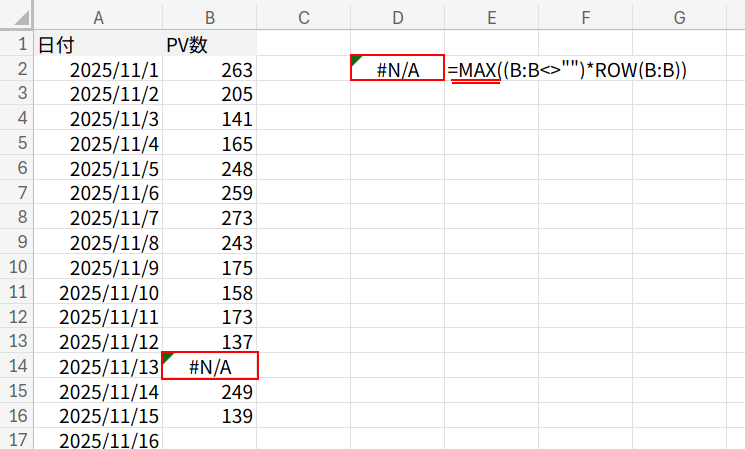
Task: Select the 日付 header cell
Action: click(98, 45)
